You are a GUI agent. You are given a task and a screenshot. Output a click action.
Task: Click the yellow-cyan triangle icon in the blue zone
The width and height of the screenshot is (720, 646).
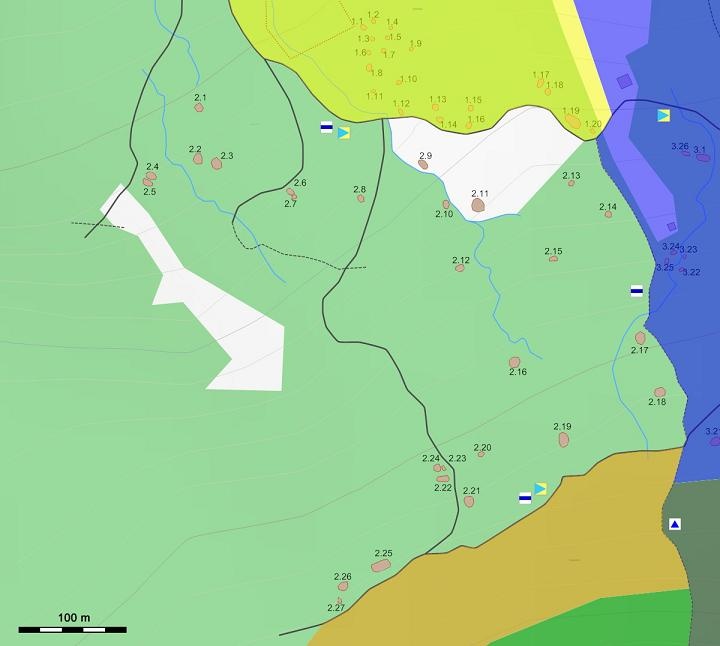tap(664, 116)
